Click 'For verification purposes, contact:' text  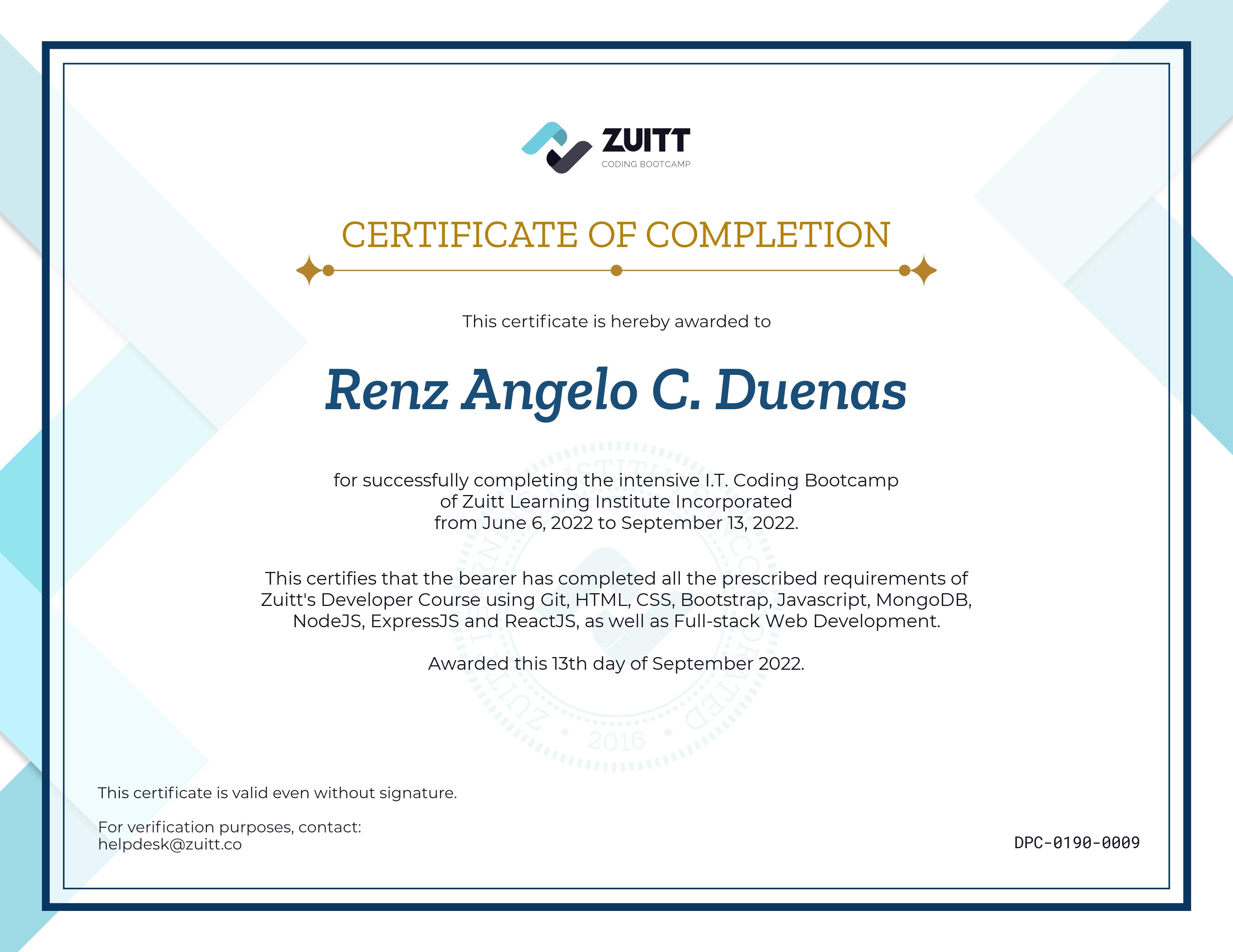pyautogui.click(x=229, y=827)
